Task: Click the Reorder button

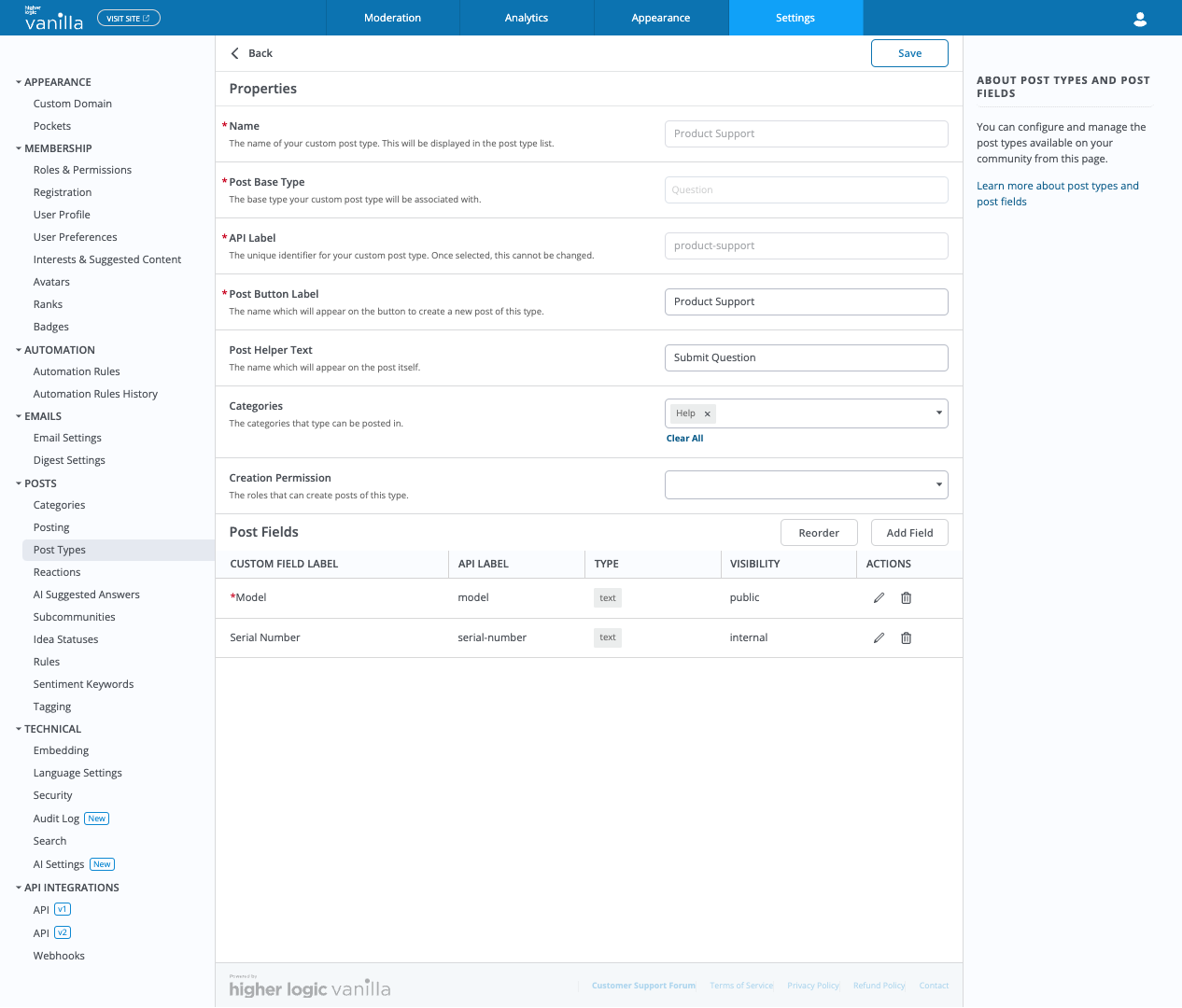Action: pyautogui.click(x=819, y=533)
